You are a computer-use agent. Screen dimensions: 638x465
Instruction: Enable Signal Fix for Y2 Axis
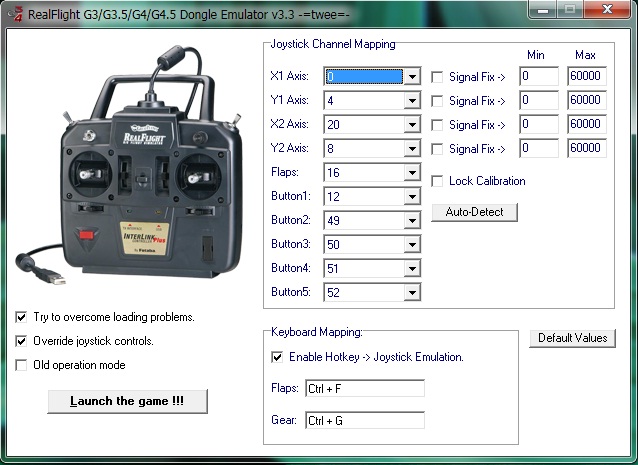437,149
